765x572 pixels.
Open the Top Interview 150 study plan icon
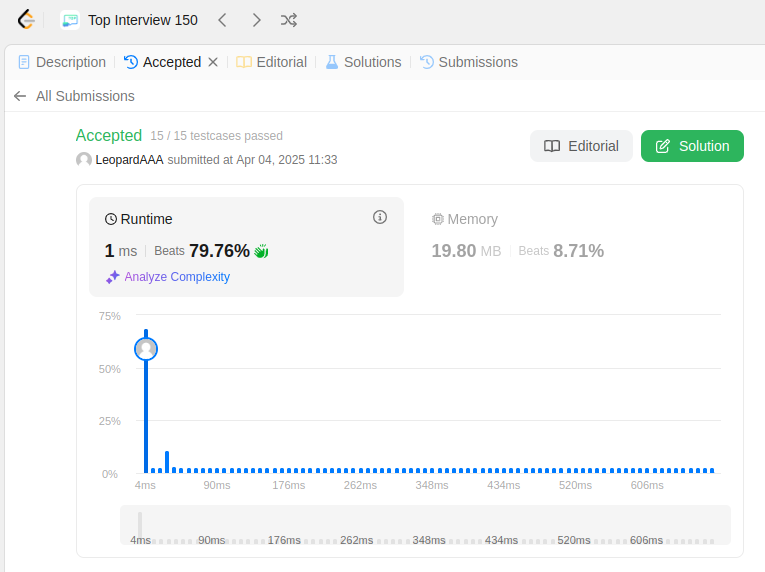pyautogui.click(x=70, y=20)
